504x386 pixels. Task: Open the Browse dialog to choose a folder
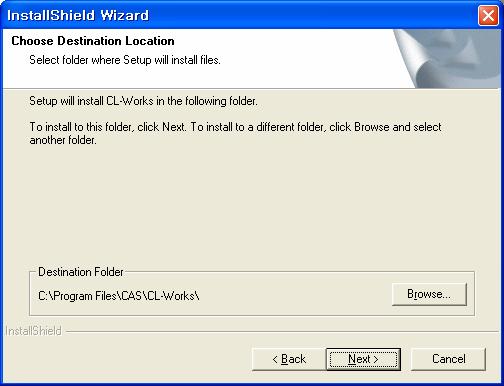point(429,294)
